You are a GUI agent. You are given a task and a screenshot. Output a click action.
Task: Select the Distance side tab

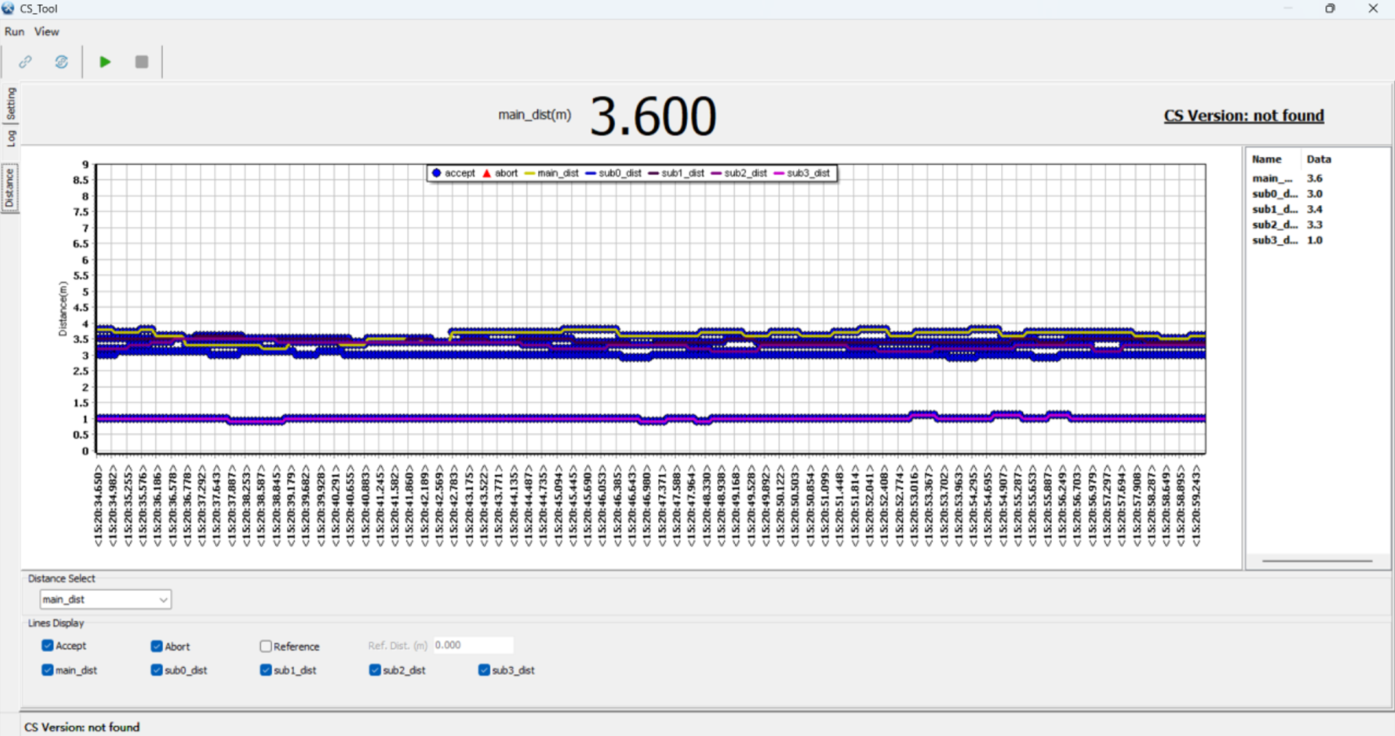pos(8,186)
